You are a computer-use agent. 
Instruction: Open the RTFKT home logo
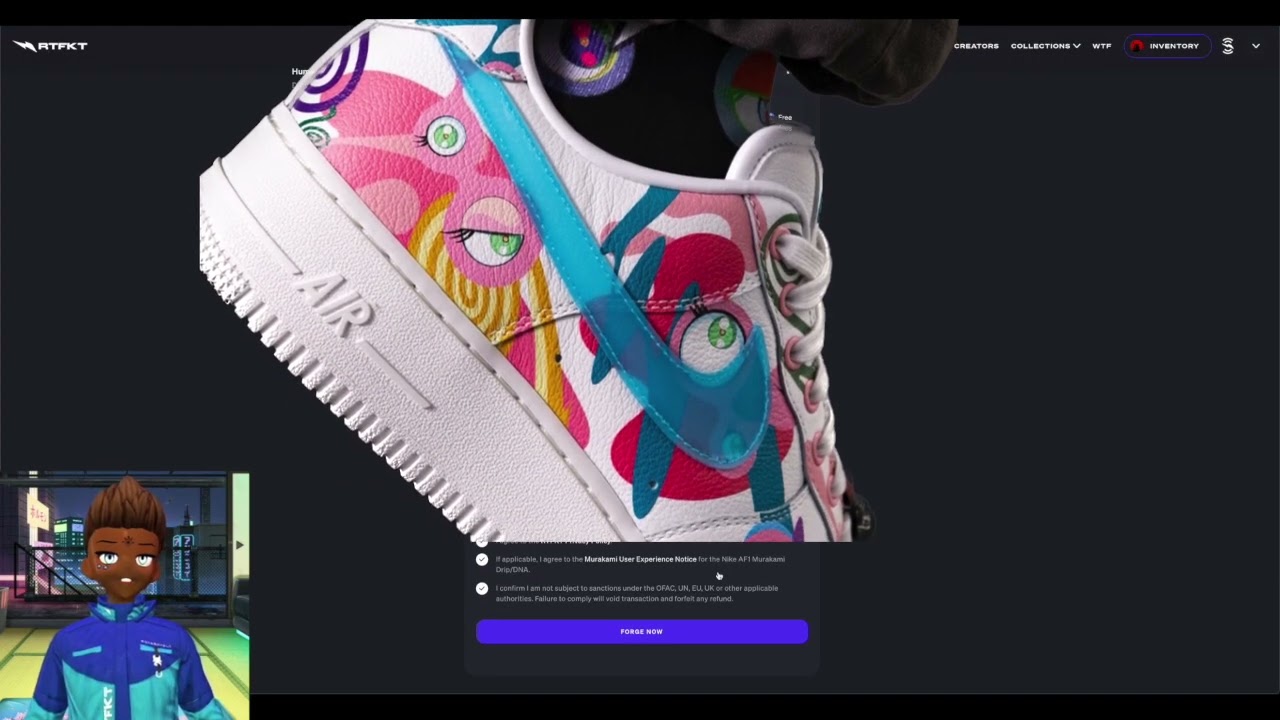[x=50, y=45]
